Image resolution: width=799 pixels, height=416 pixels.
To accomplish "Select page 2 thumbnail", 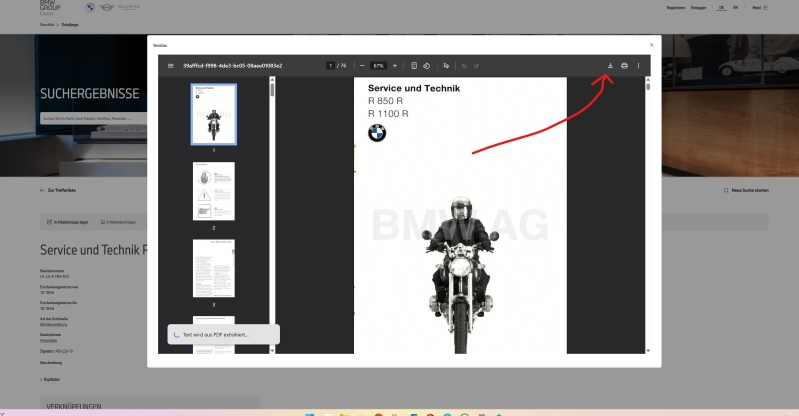I will (214, 191).
